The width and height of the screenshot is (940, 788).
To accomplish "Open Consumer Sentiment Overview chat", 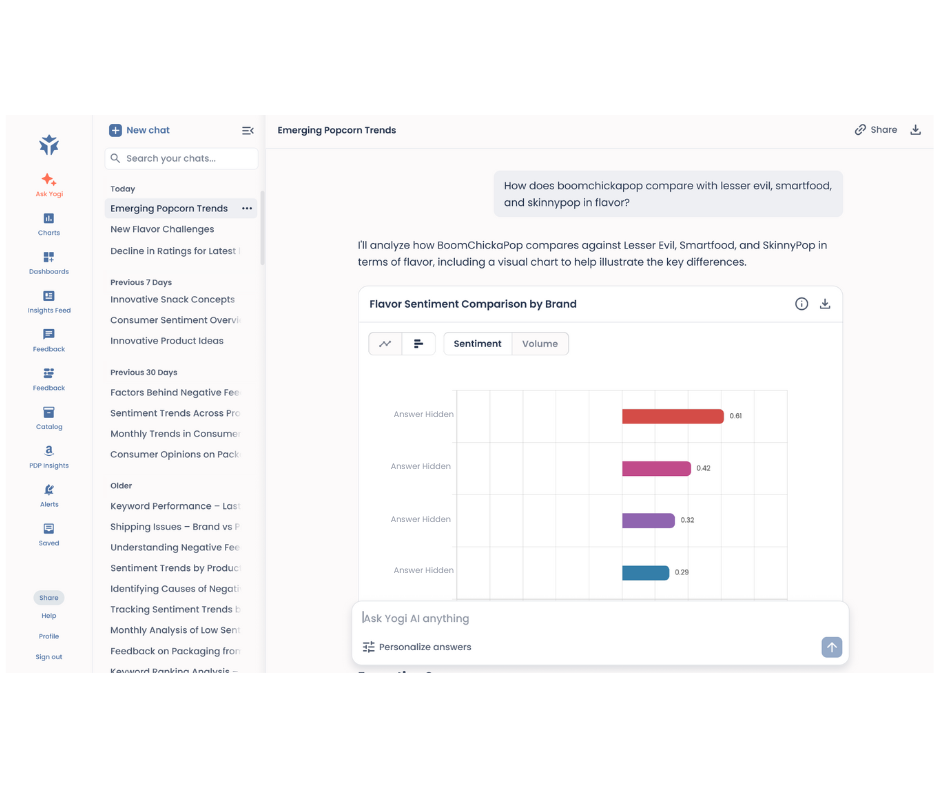I will click(175, 320).
